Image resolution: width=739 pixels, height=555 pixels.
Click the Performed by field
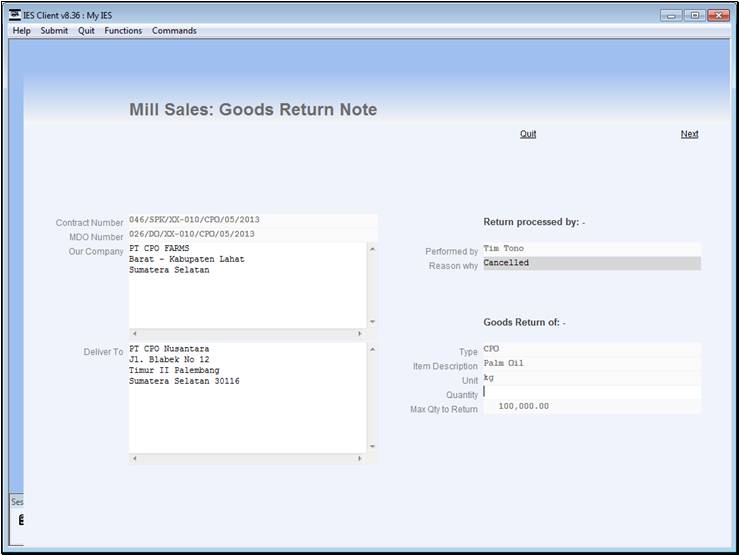591,249
